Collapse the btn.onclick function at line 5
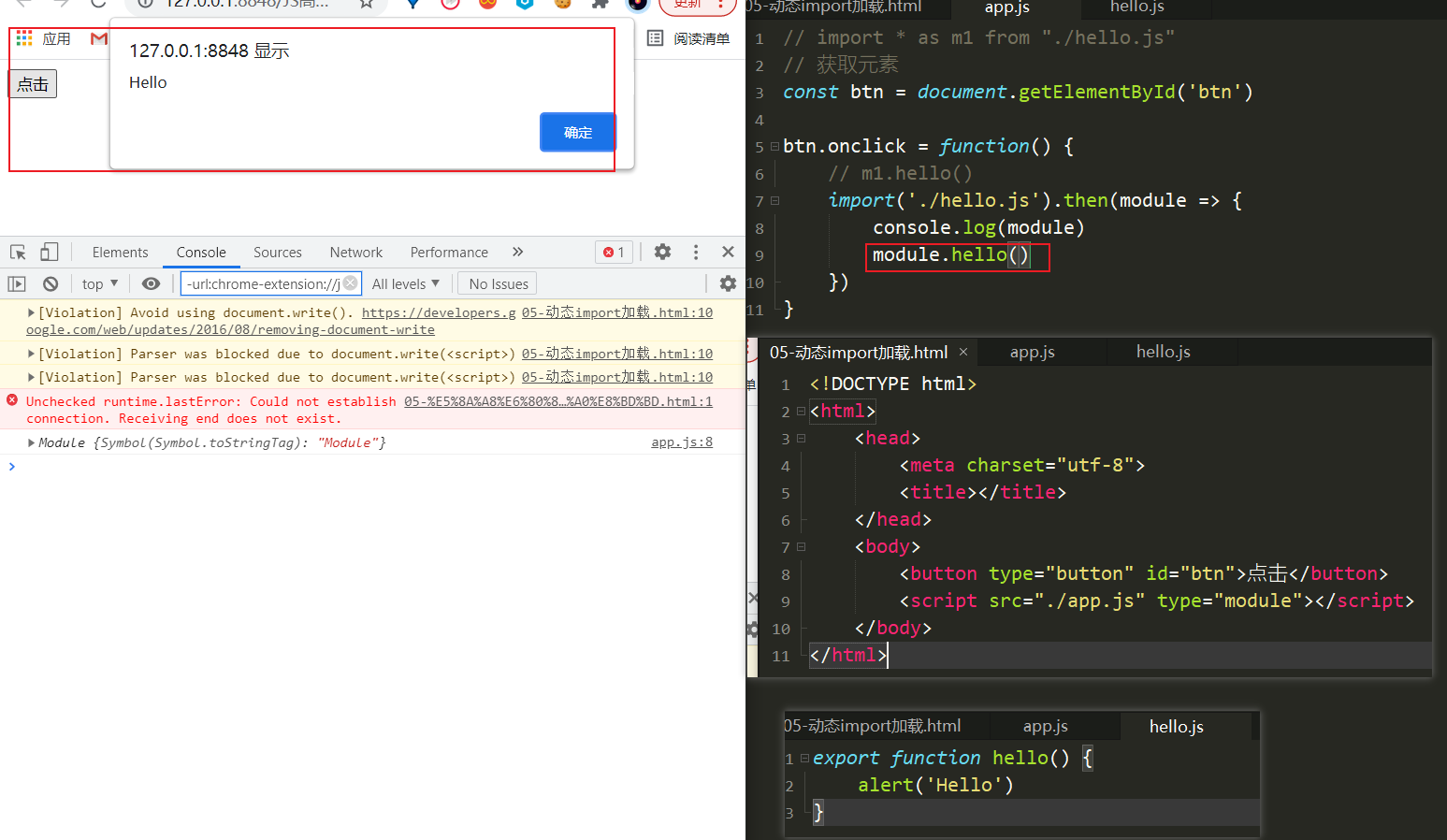This screenshot has height=840, width=1447. point(774,147)
